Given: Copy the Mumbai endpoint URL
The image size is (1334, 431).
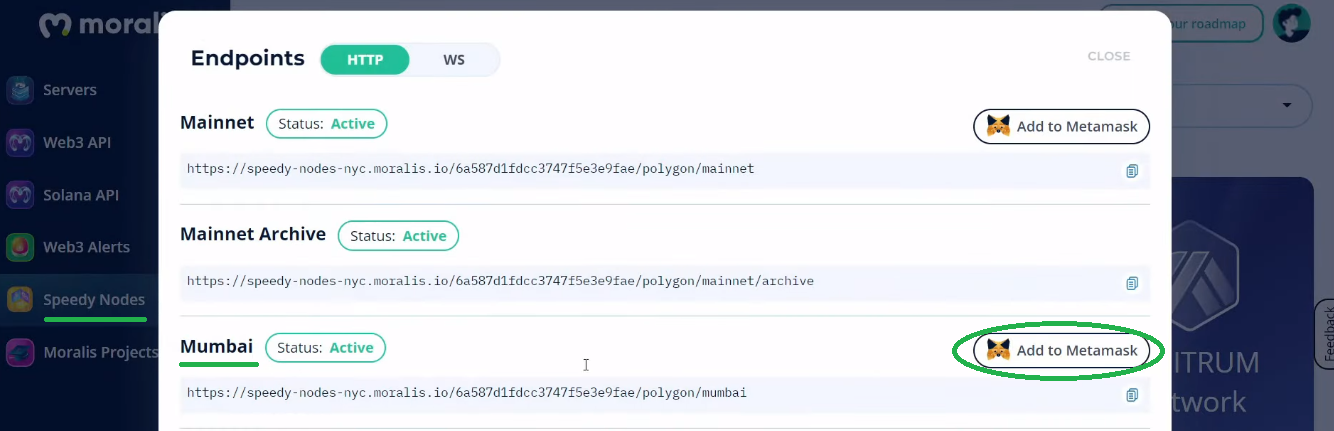Looking at the screenshot, I should (1132, 395).
